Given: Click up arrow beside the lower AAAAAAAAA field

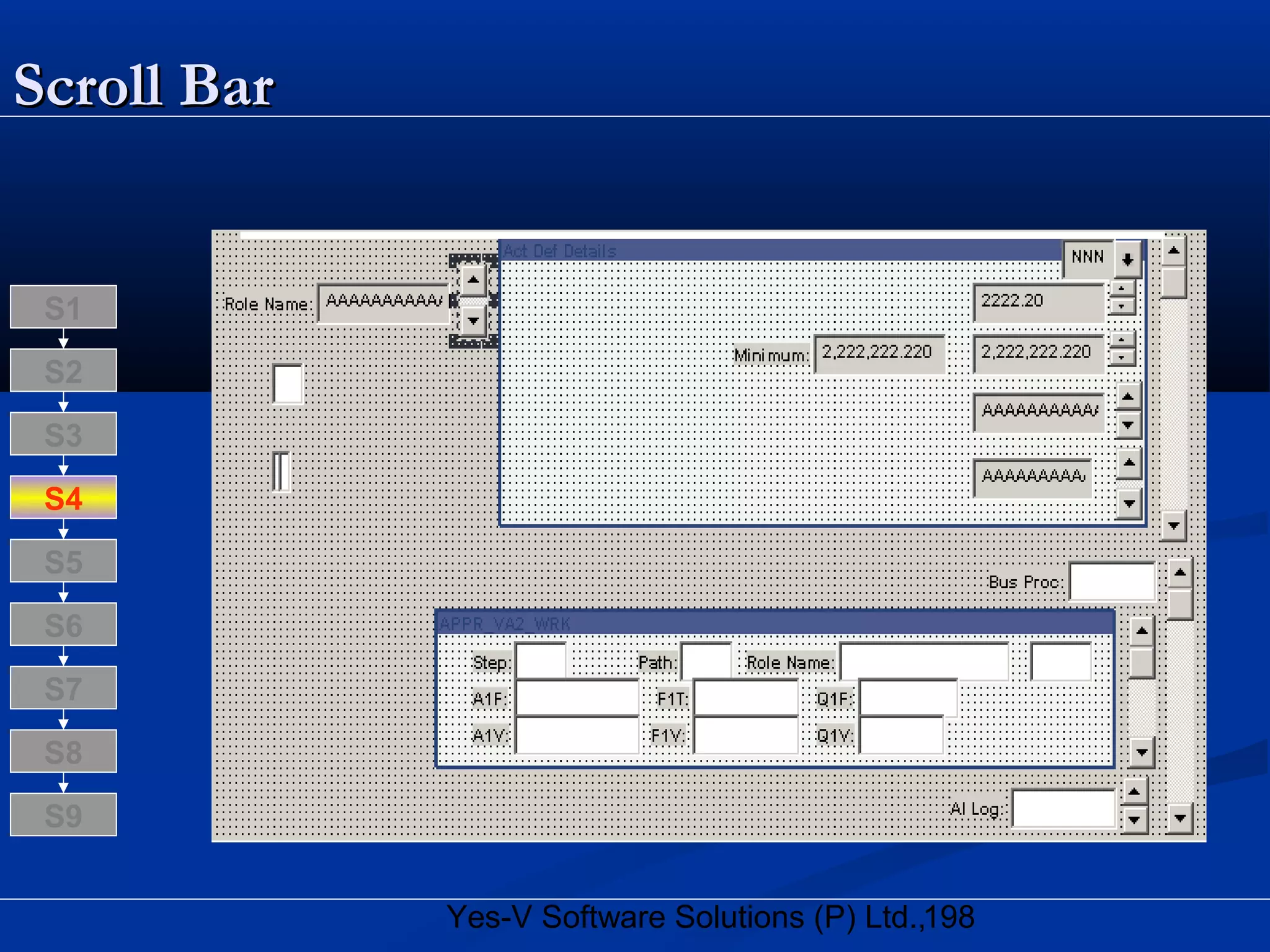Looking at the screenshot, I should pyautogui.click(x=1129, y=463).
